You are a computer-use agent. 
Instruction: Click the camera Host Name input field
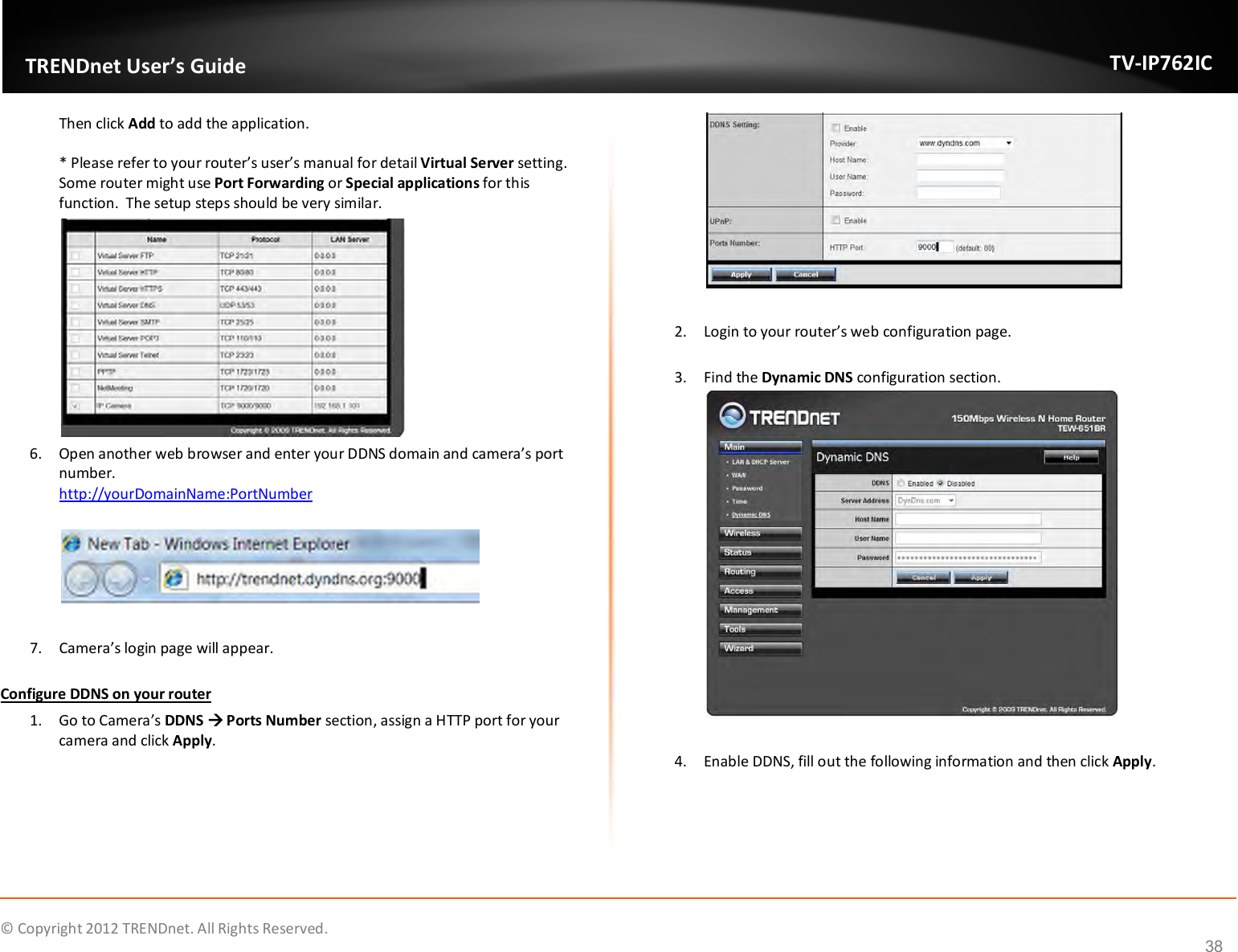point(961,159)
